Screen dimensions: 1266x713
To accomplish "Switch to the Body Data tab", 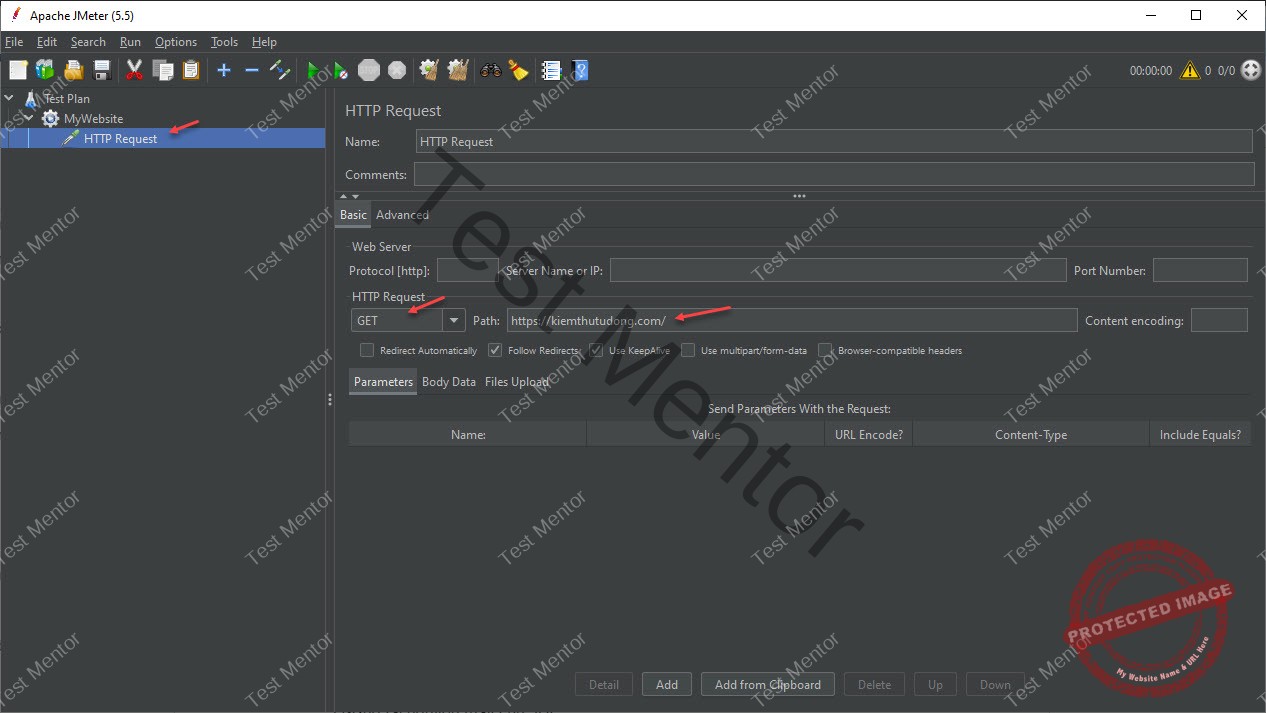I will pyautogui.click(x=449, y=382).
